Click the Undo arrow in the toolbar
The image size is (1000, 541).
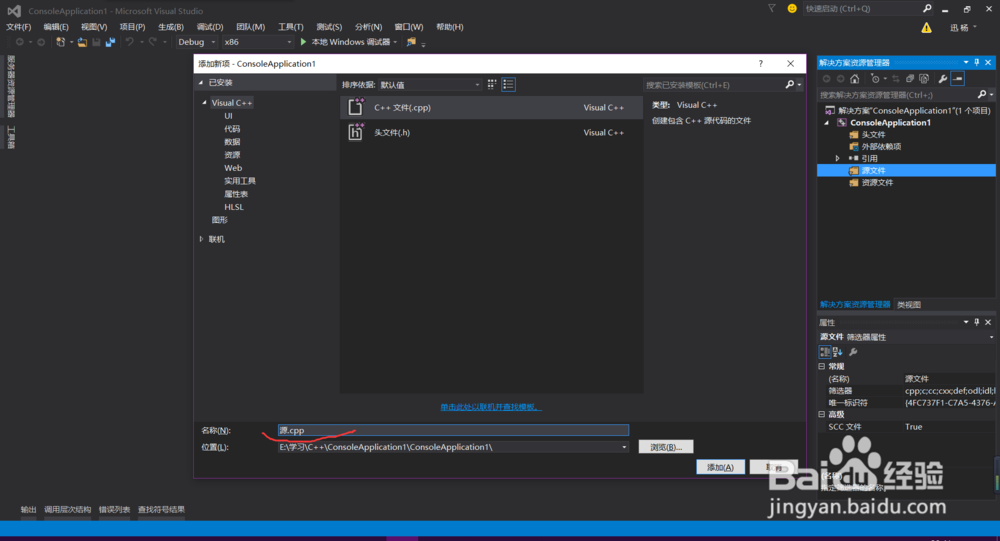pyautogui.click(x=129, y=42)
